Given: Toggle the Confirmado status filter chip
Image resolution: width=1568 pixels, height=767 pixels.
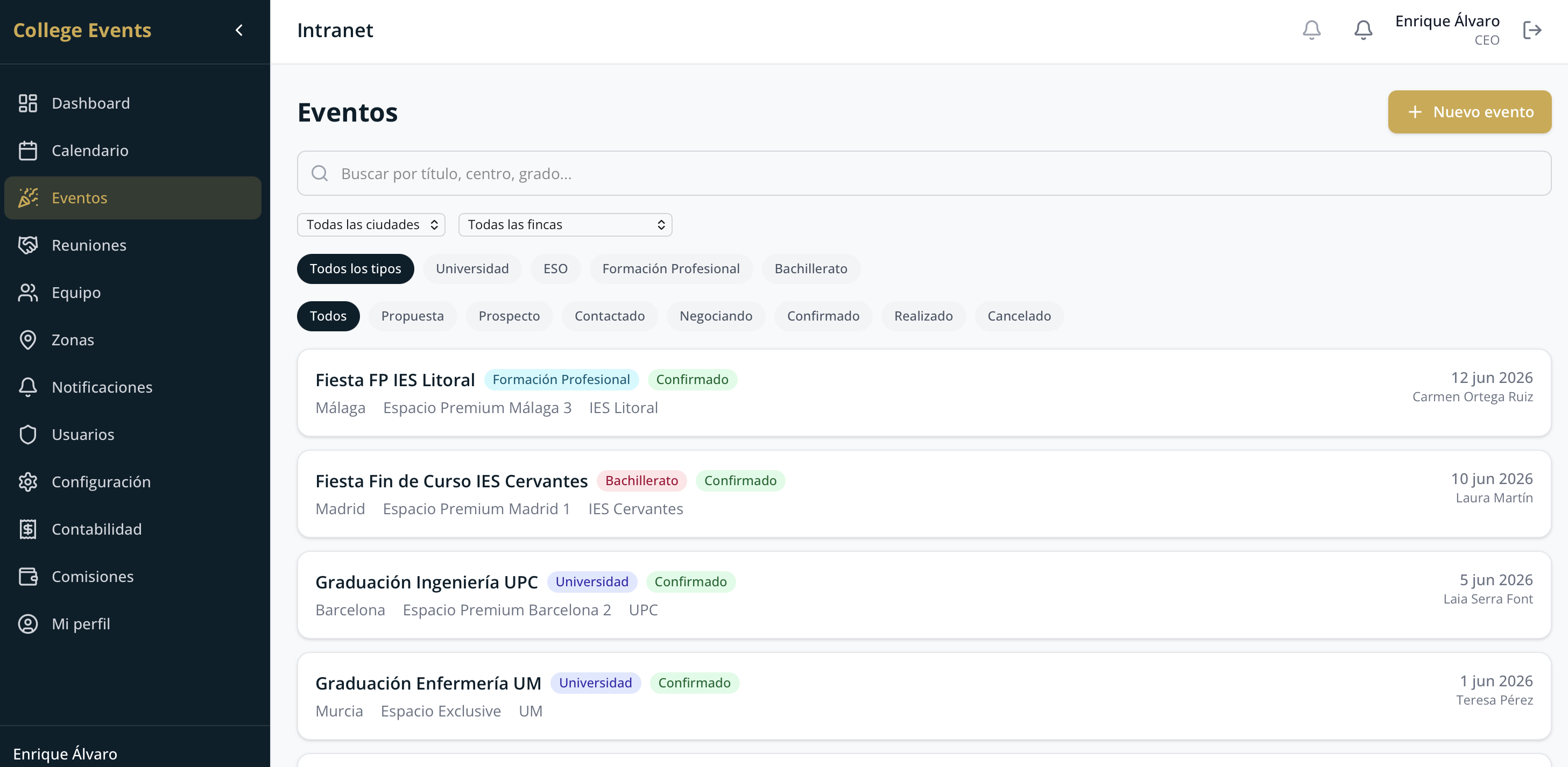Looking at the screenshot, I should coord(822,316).
